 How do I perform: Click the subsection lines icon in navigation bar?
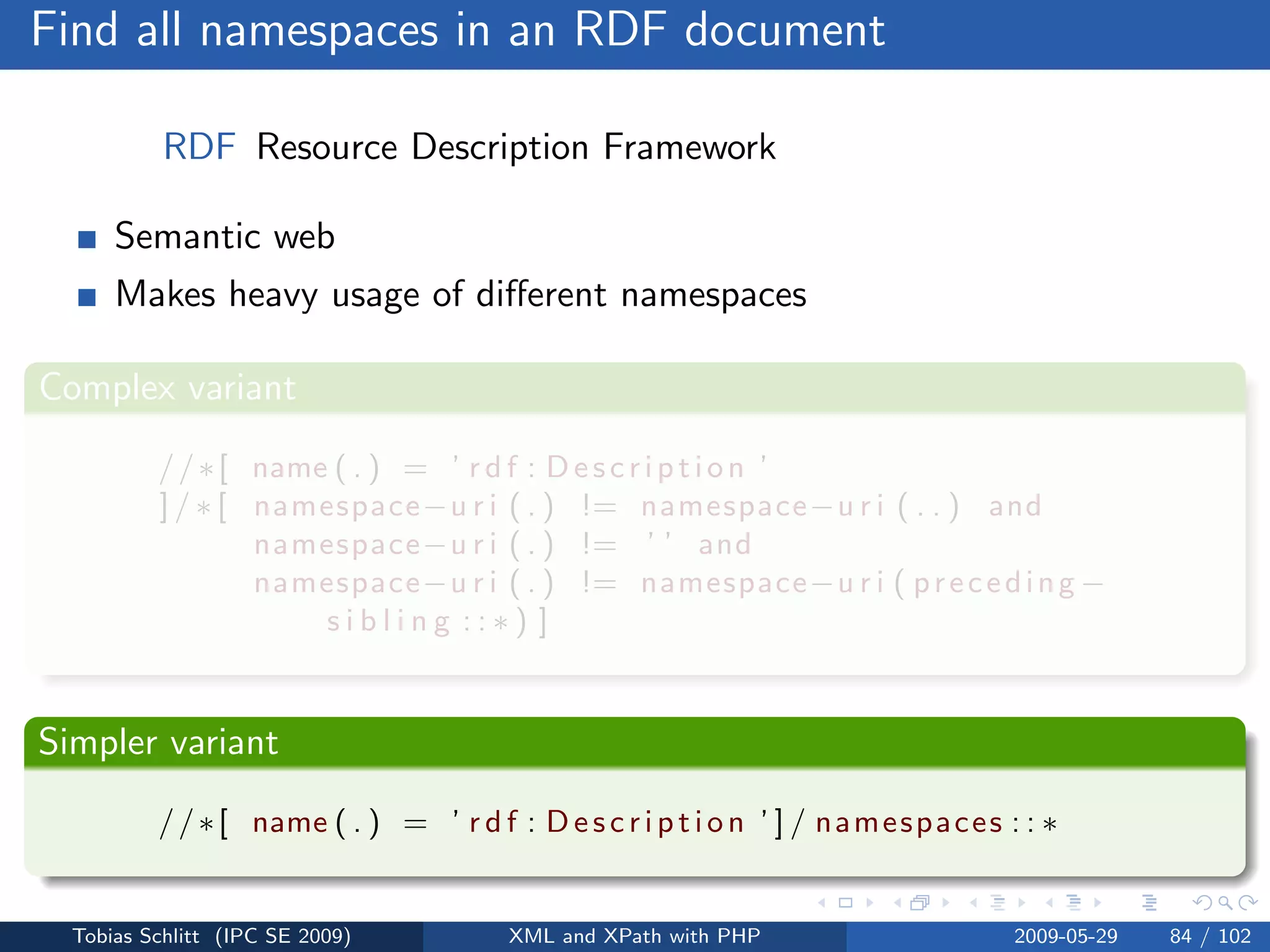click(x=997, y=903)
